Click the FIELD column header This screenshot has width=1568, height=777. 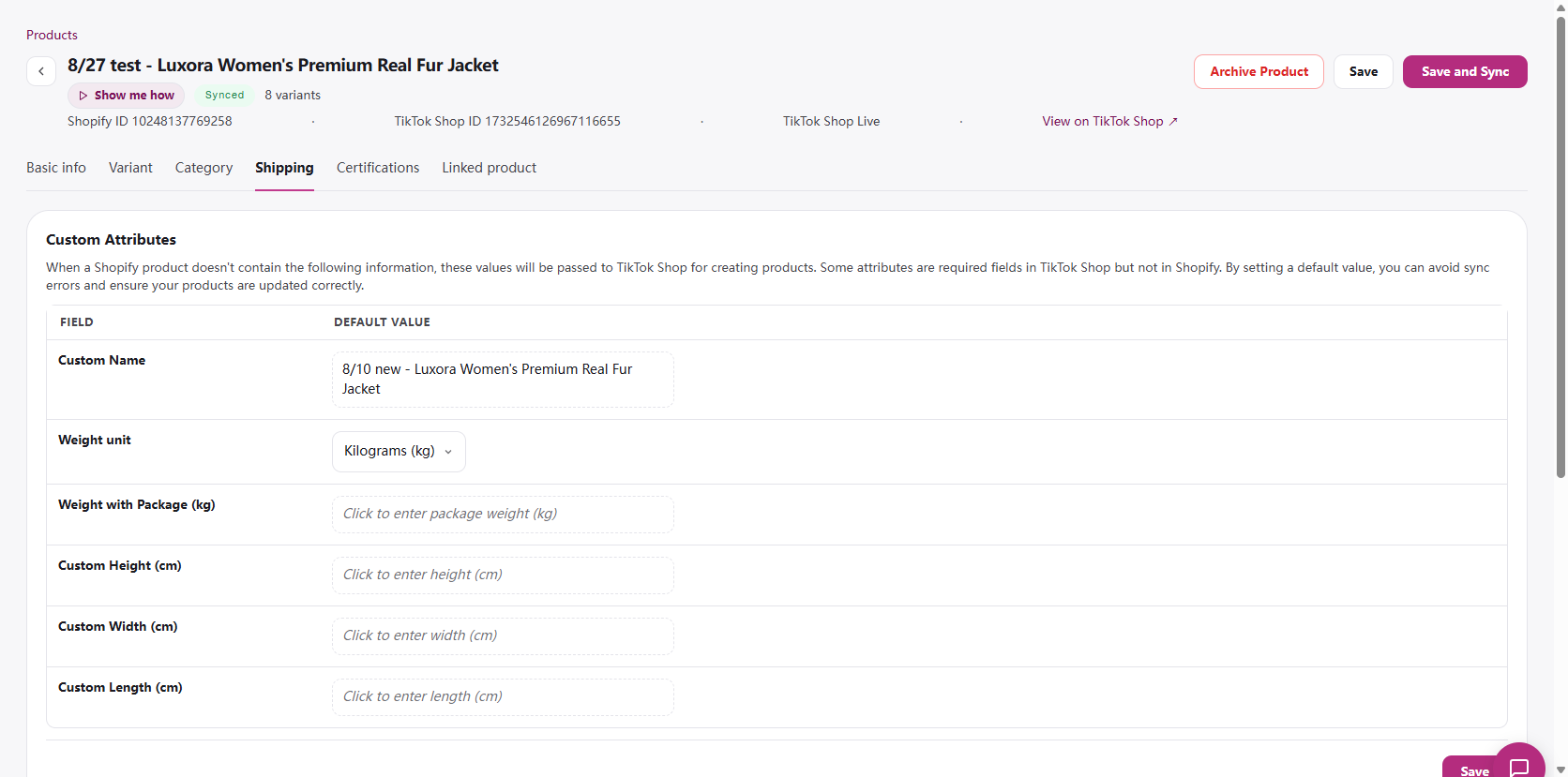coord(77,322)
